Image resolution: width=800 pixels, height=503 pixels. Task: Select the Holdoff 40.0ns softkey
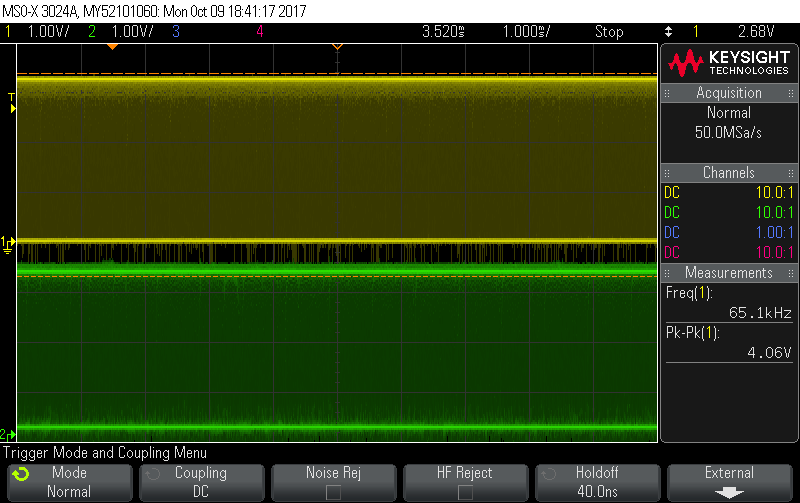coord(597,482)
